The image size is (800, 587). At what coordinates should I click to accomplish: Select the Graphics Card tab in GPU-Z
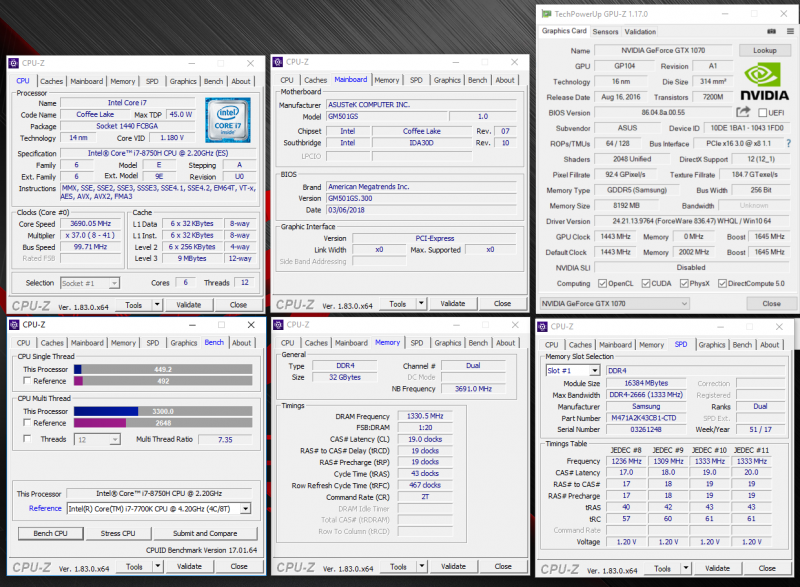(564, 31)
